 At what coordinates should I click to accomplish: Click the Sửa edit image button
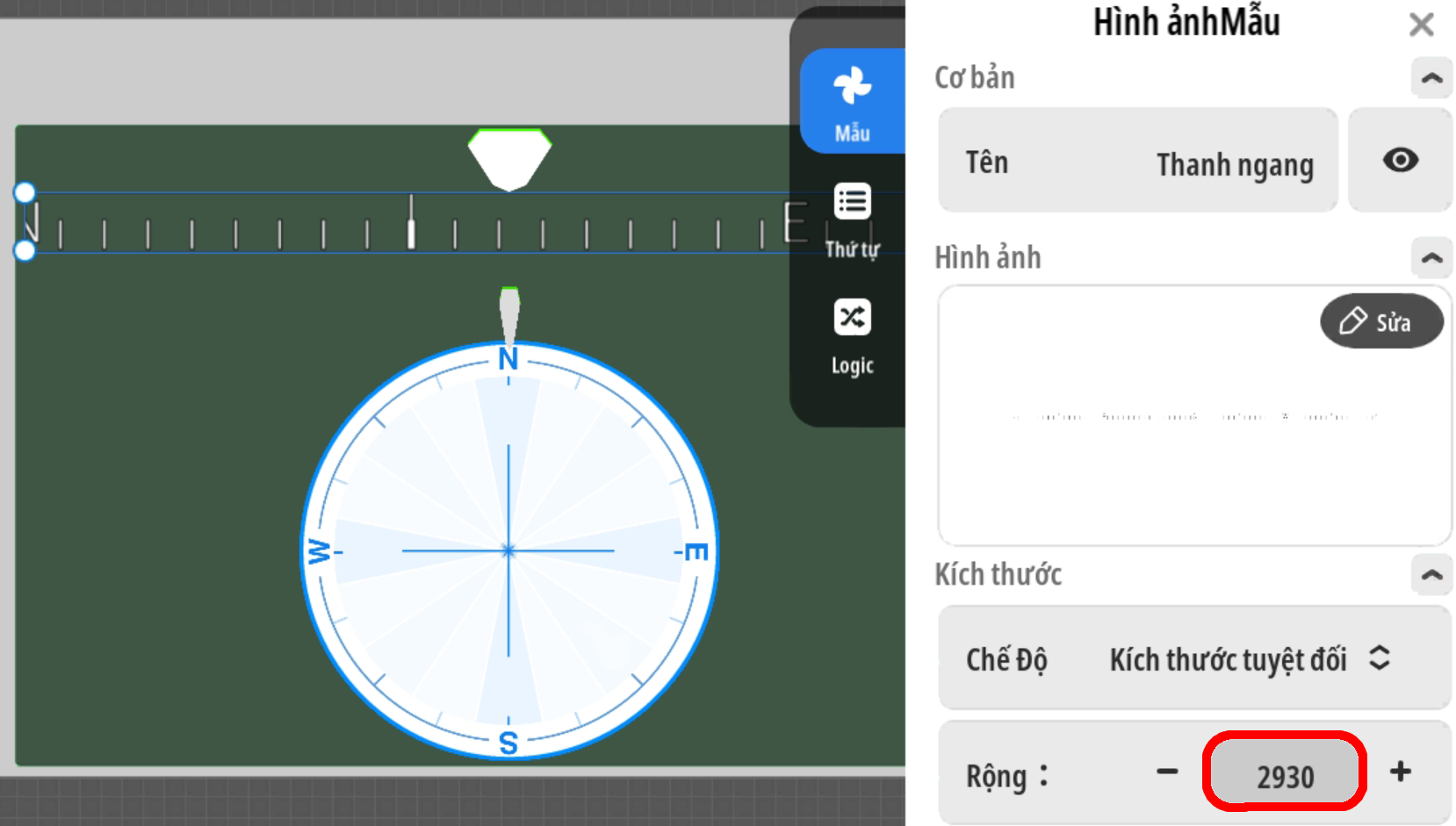click(1380, 321)
